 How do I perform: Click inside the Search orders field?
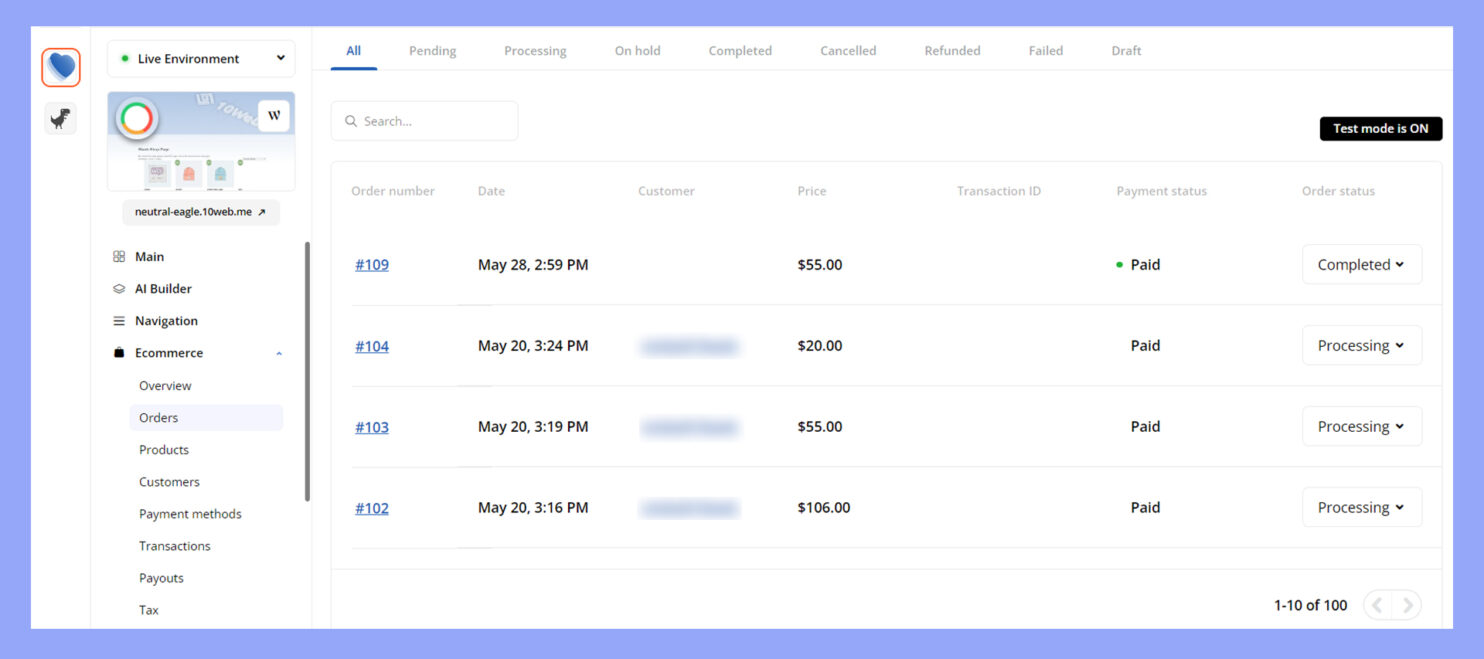point(424,120)
